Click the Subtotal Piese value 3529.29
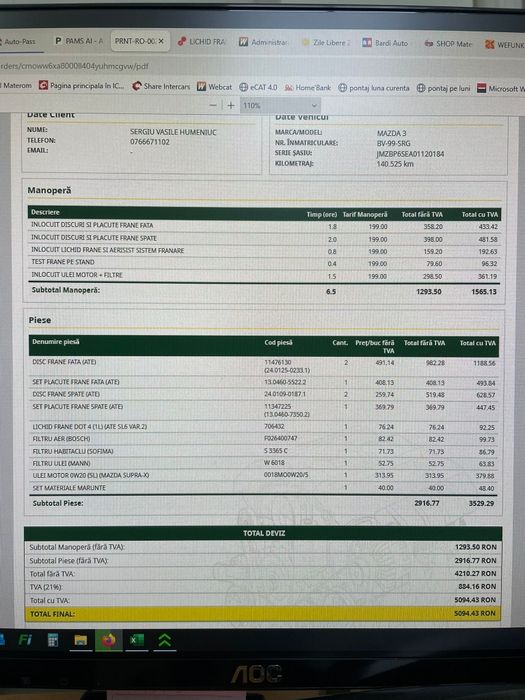 click(481, 503)
